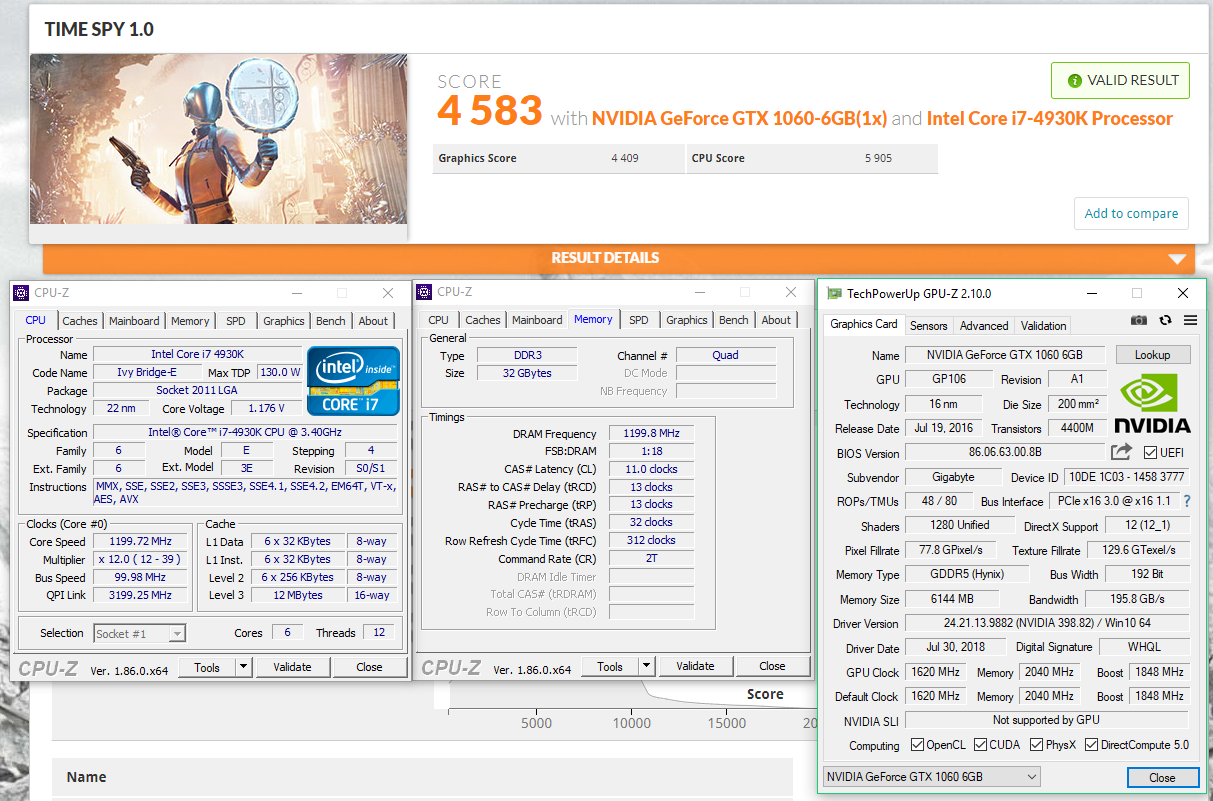Click the NVIDIA logo in GPU-Z
The image size is (1213, 801).
click(1152, 402)
